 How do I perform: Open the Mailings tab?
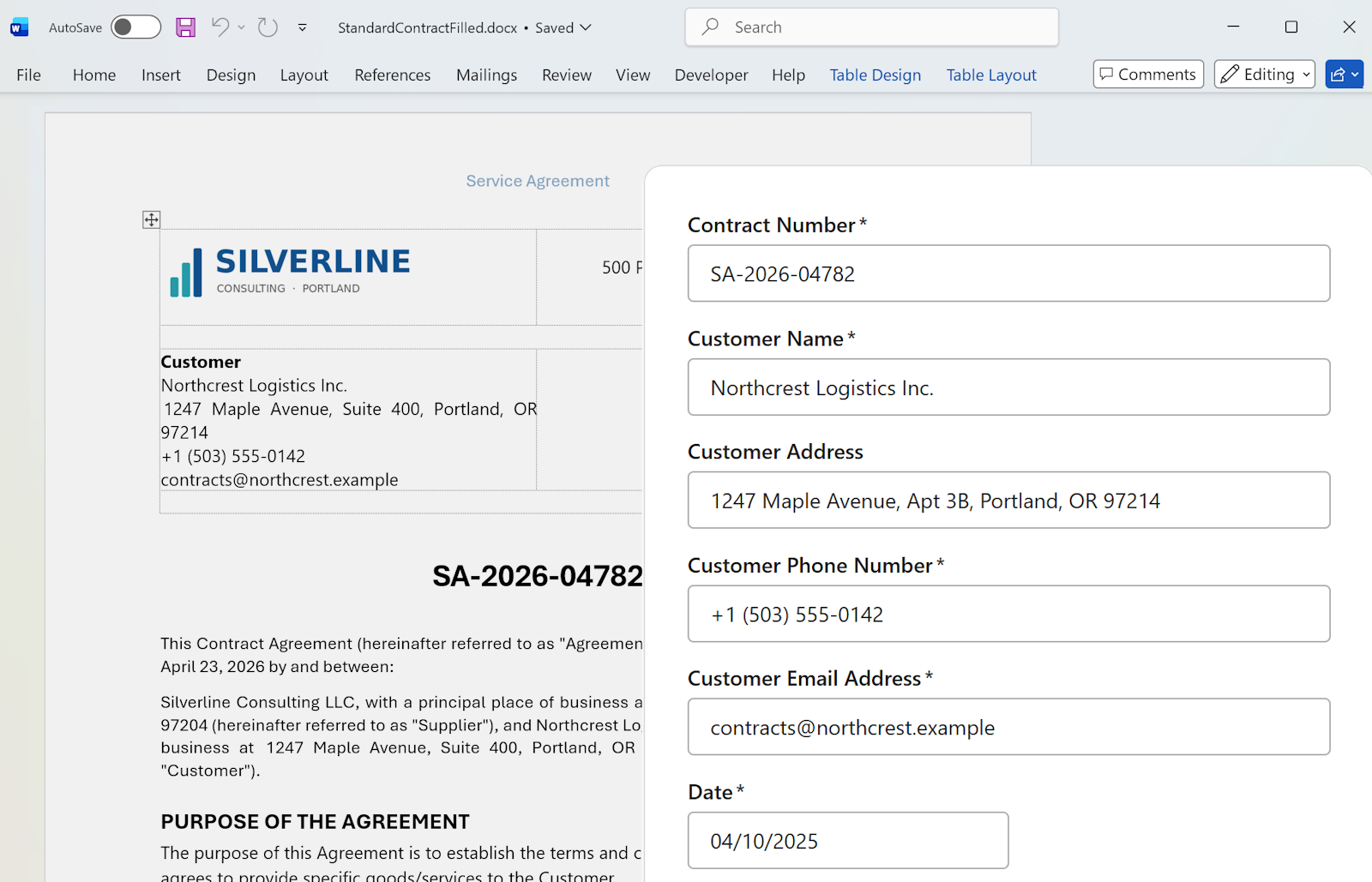click(486, 75)
